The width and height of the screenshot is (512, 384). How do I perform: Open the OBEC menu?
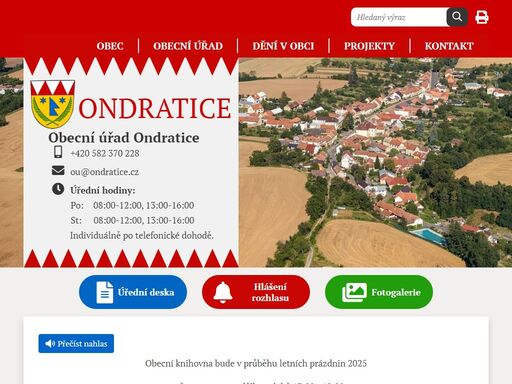point(110,46)
